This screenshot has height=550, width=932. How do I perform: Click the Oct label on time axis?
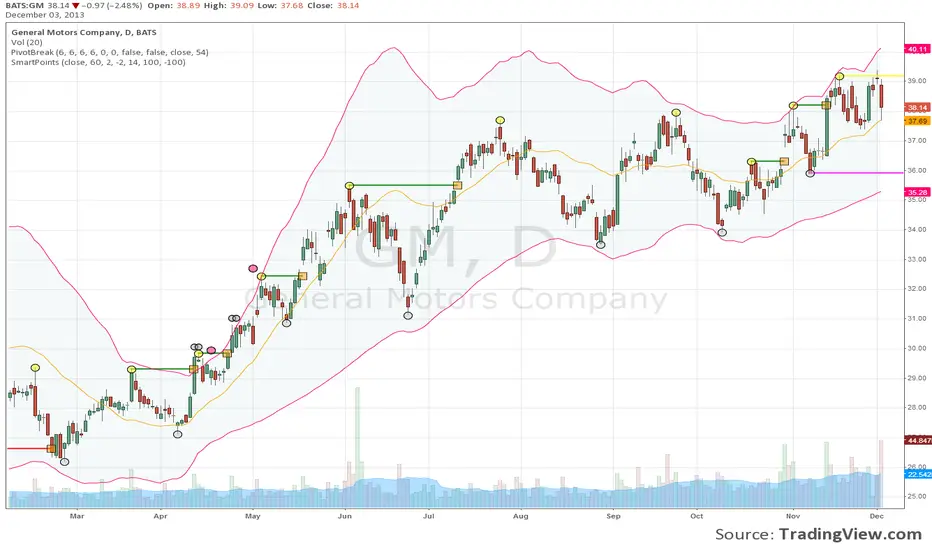(697, 516)
